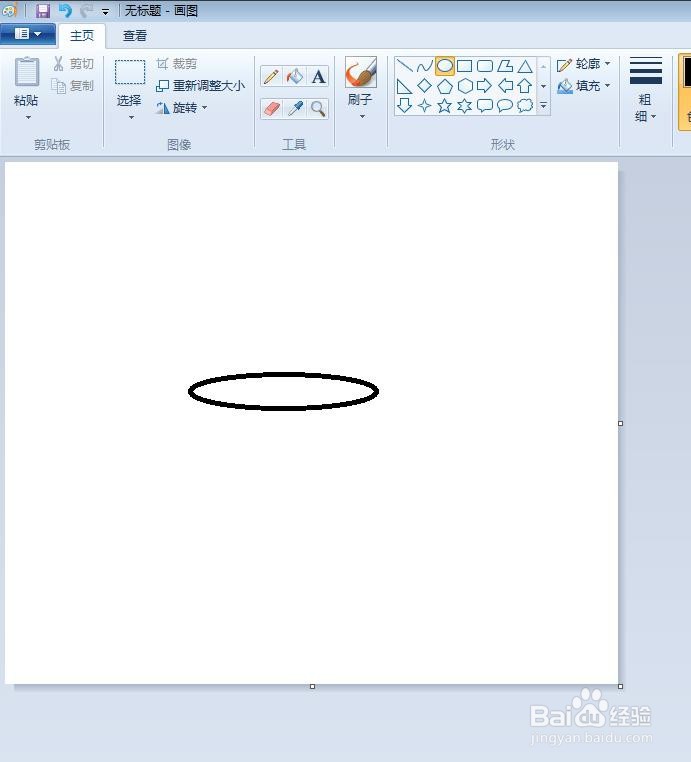Click the 选择 rectangle selection button
Viewport: 691px width, 762px height.
click(x=130, y=82)
